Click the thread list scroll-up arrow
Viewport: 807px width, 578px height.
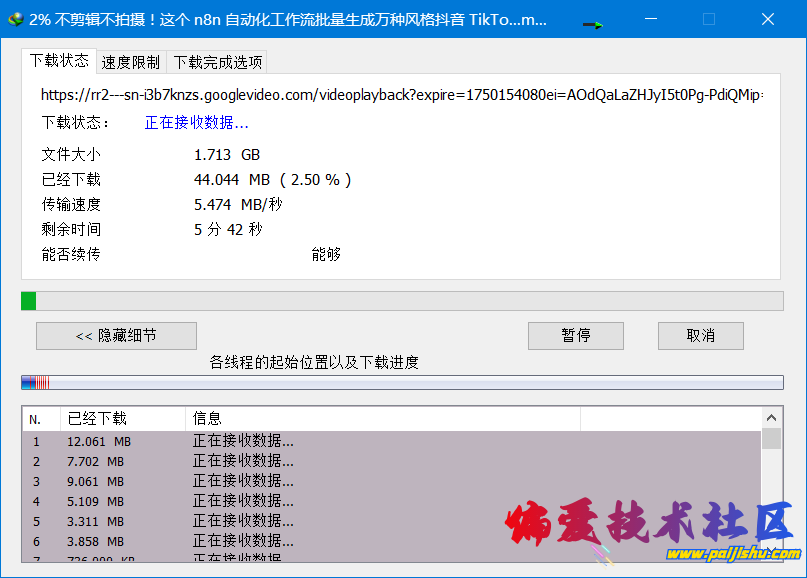pos(771,418)
